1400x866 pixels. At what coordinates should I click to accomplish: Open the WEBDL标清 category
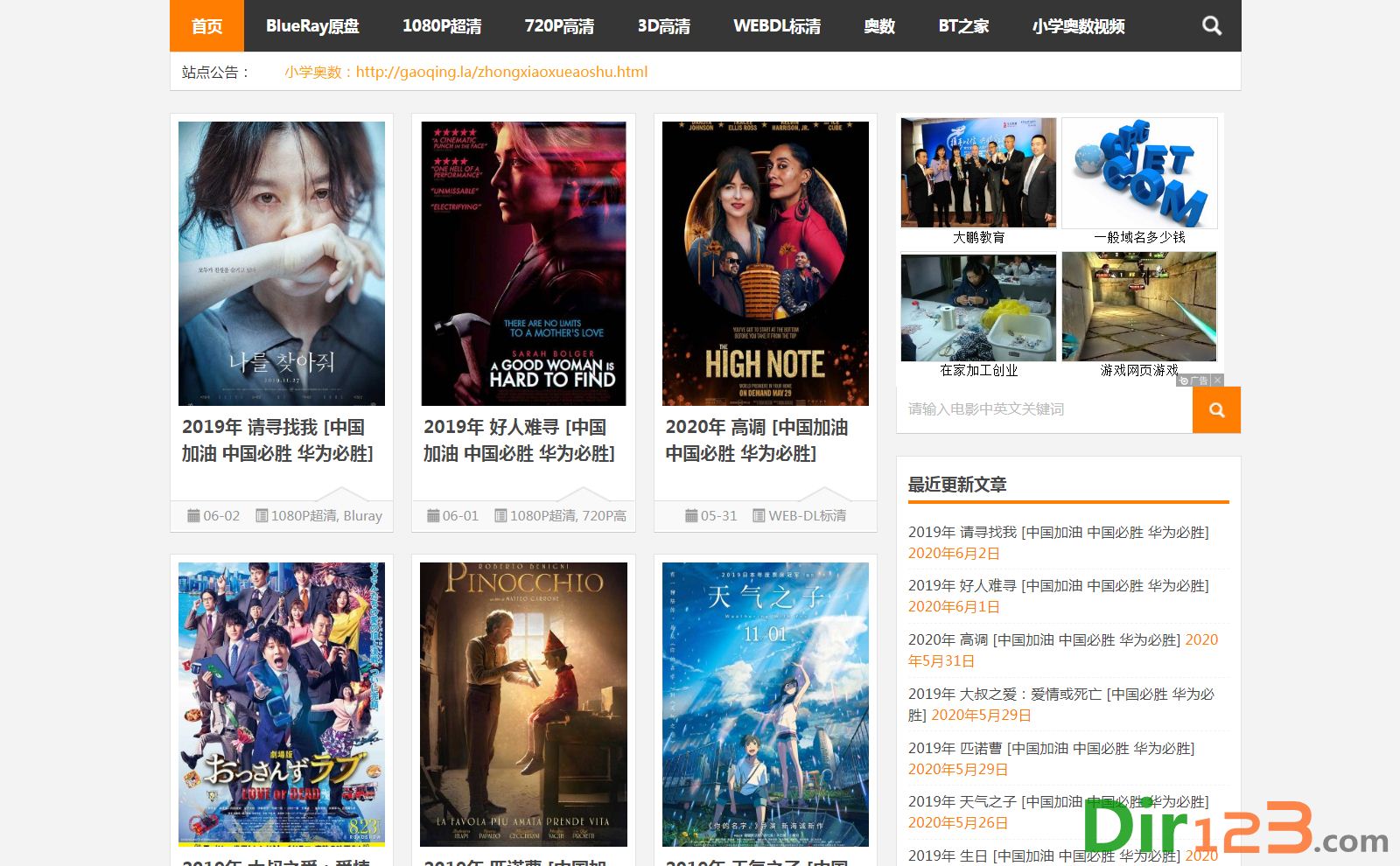click(777, 25)
